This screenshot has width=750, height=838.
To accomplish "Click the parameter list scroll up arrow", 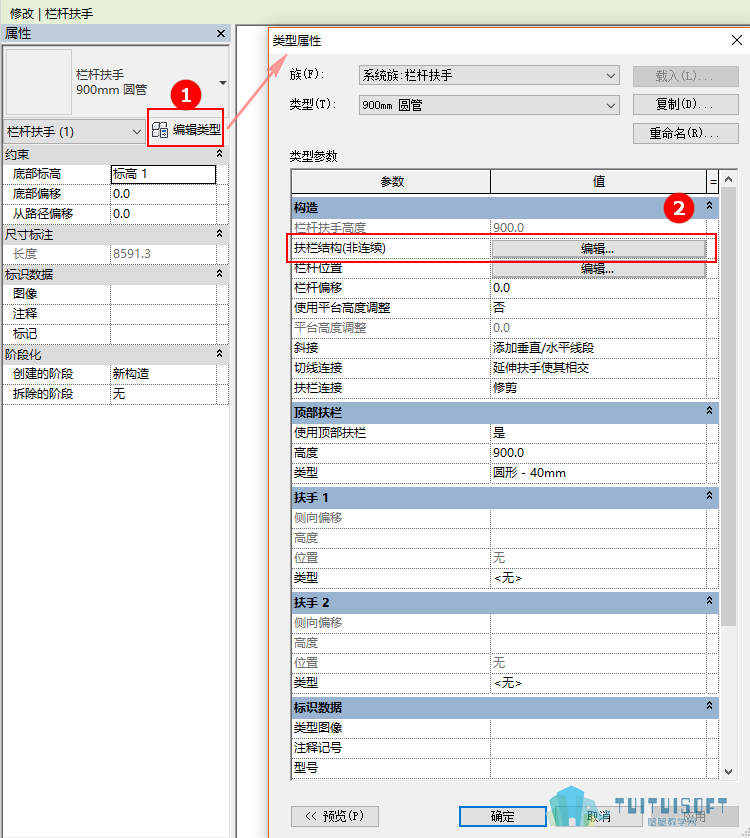I will [728, 180].
